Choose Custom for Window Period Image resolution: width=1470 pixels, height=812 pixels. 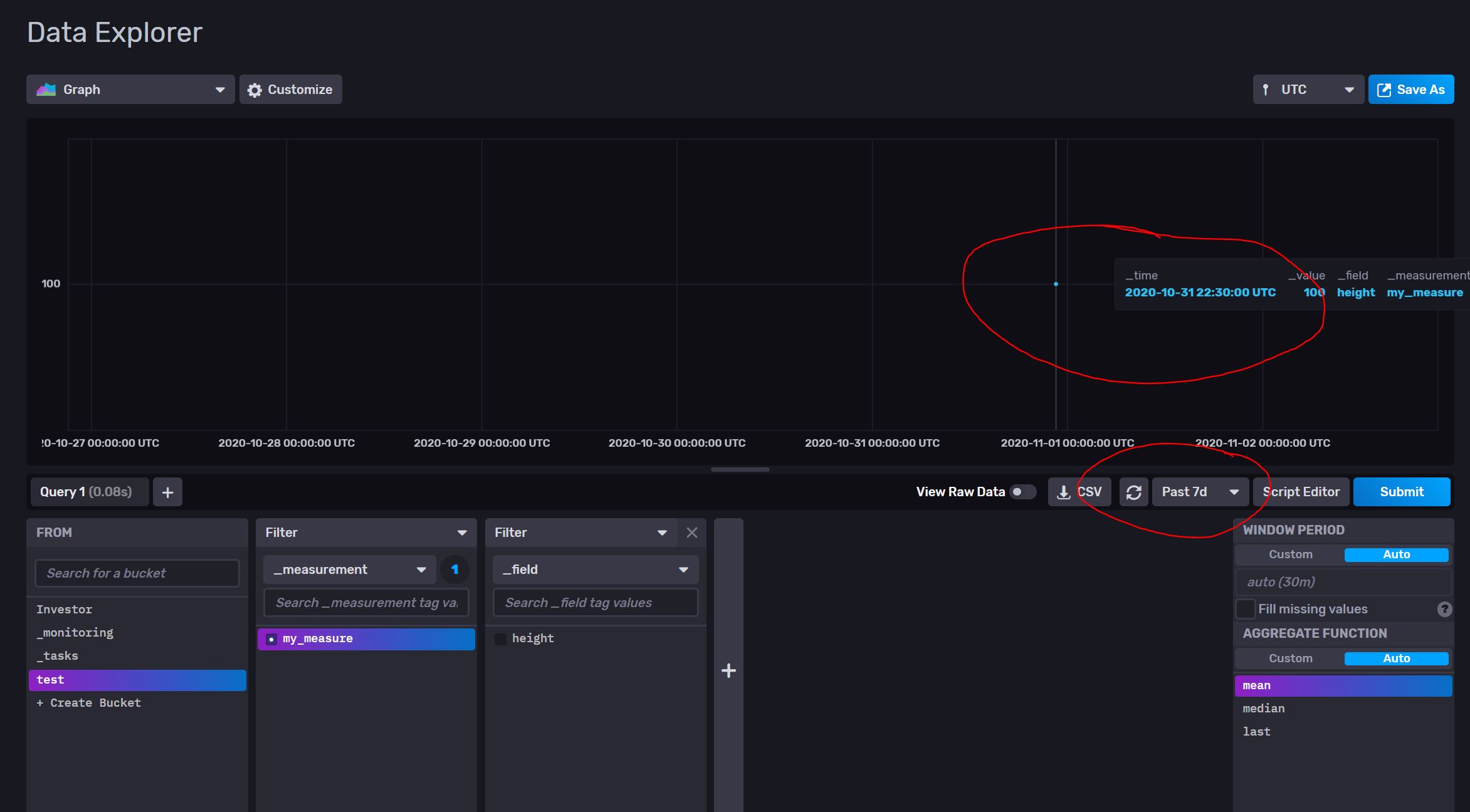[x=1290, y=554]
